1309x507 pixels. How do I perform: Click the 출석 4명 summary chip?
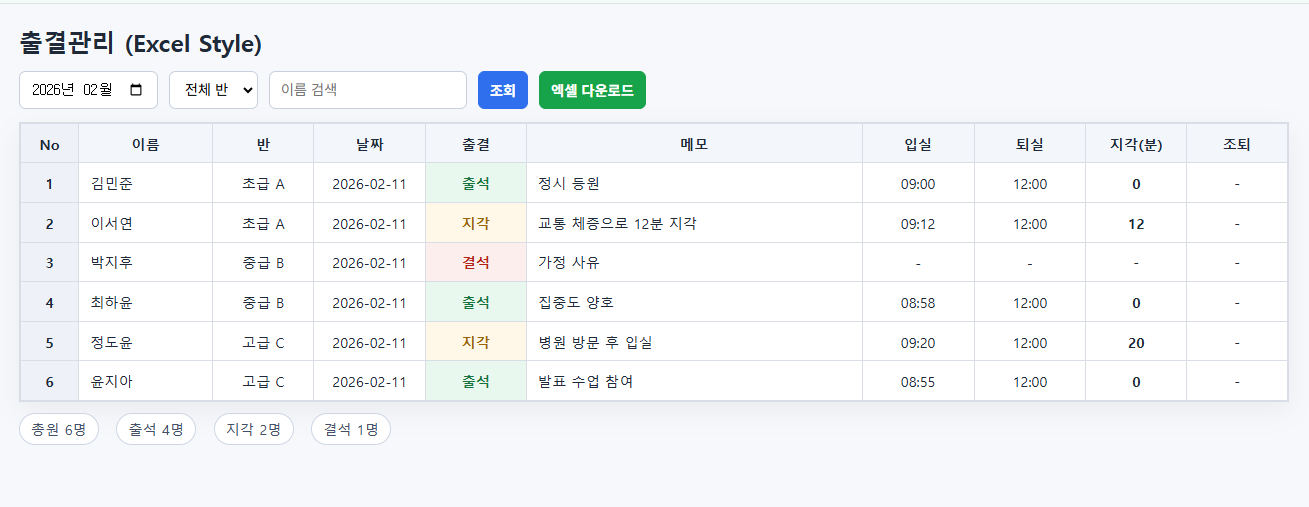156,430
